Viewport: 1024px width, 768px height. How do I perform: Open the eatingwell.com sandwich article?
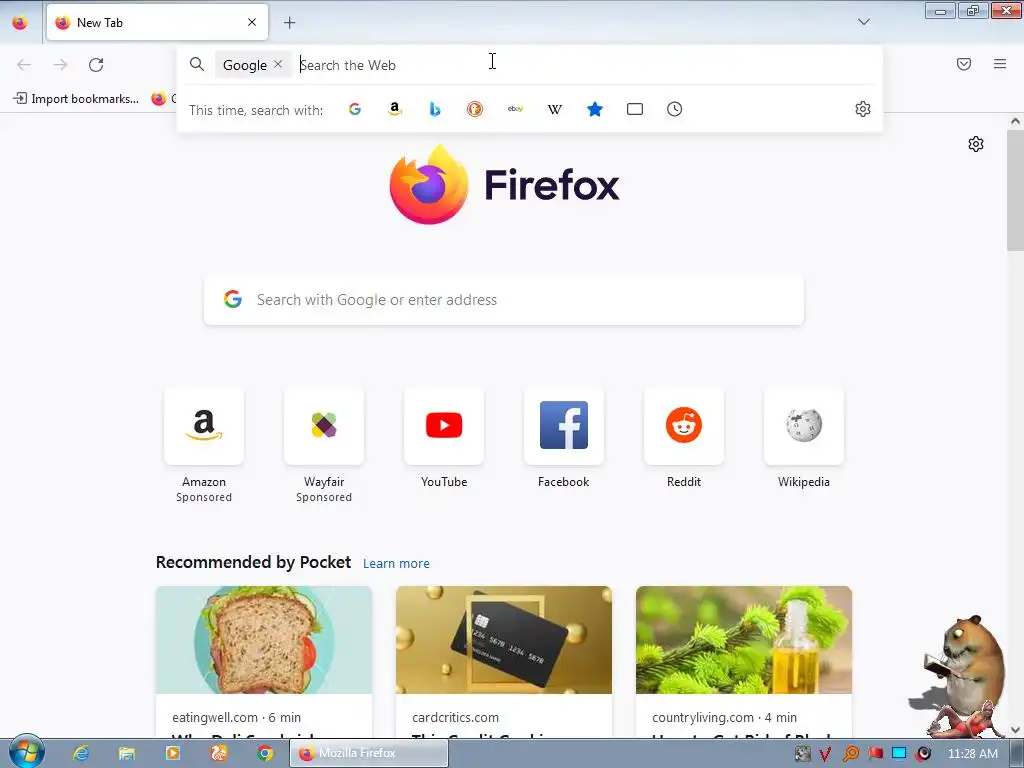[x=264, y=662]
